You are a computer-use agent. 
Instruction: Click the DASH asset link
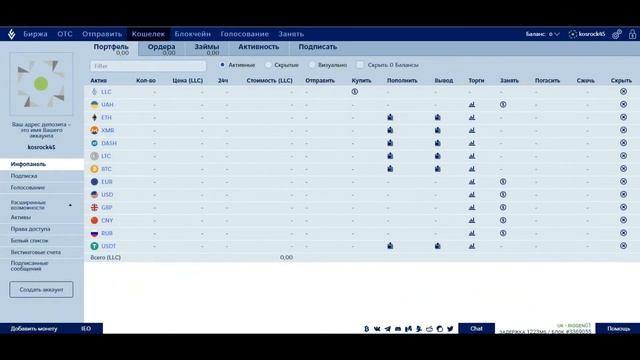[x=109, y=143]
